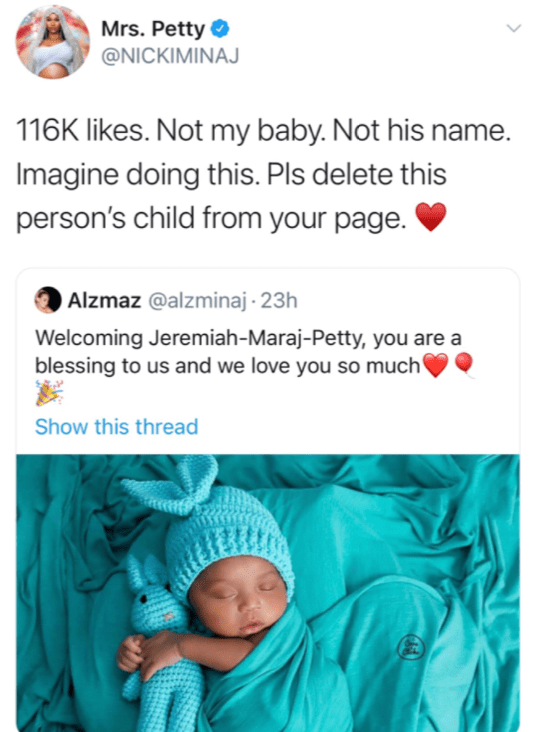Open the quoted tweet text 'Welcoming Jeremiah-Maraj-Petty'

(199, 338)
